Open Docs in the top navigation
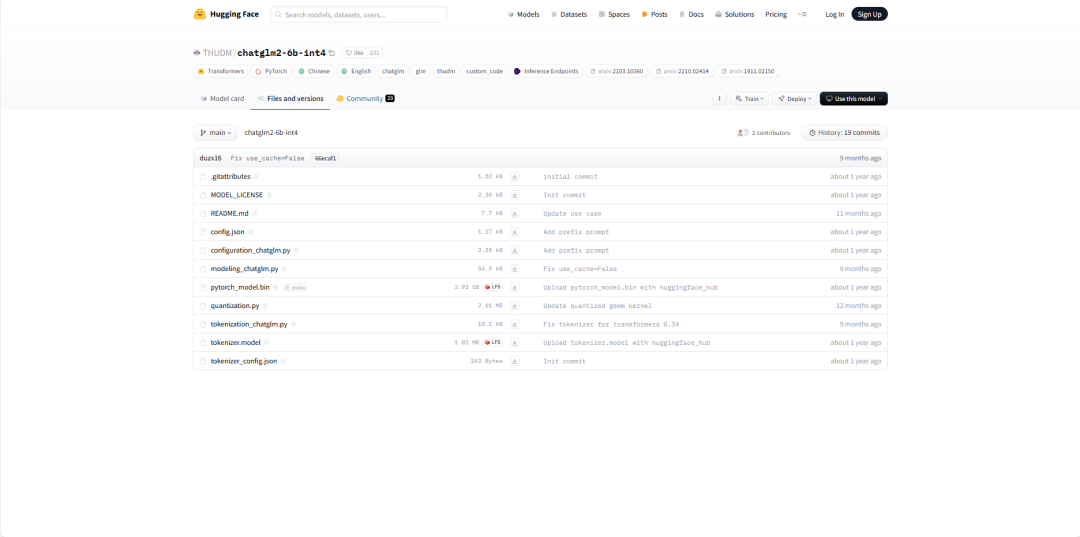 point(692,14)
